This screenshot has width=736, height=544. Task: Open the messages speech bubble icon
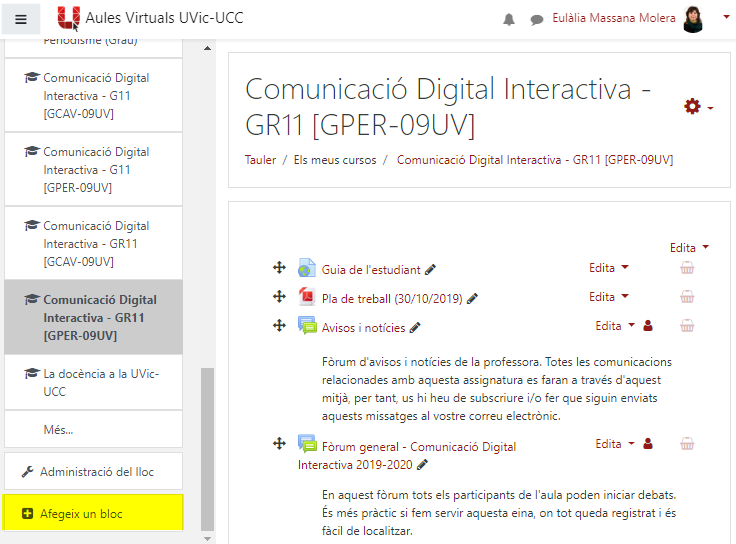[537, 20]
